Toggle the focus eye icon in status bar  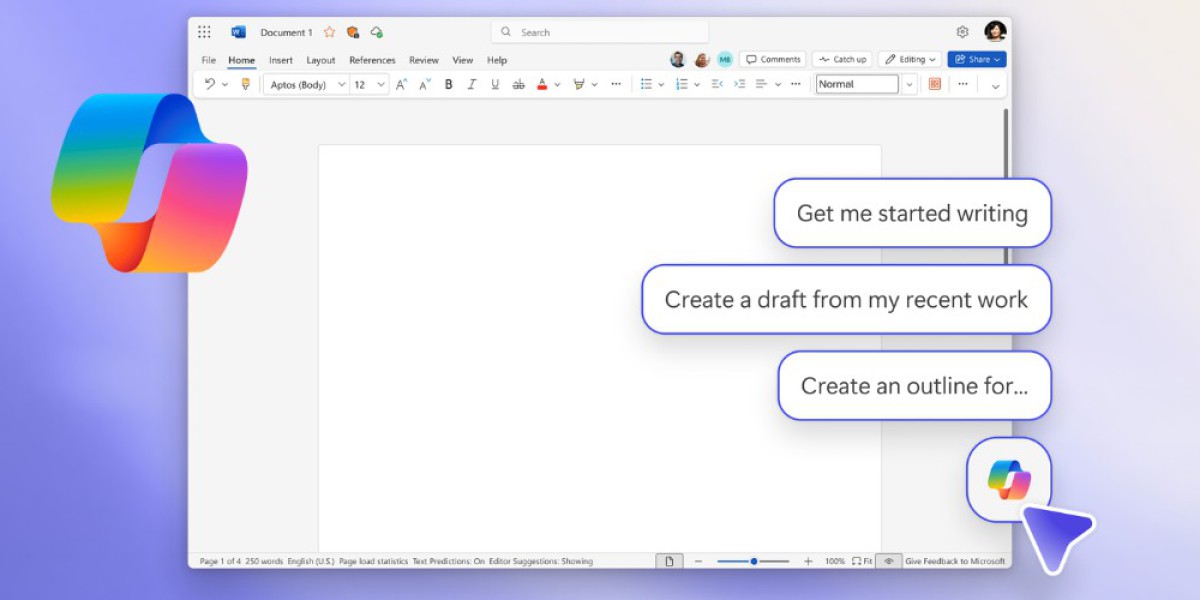(x=889, y=561)
